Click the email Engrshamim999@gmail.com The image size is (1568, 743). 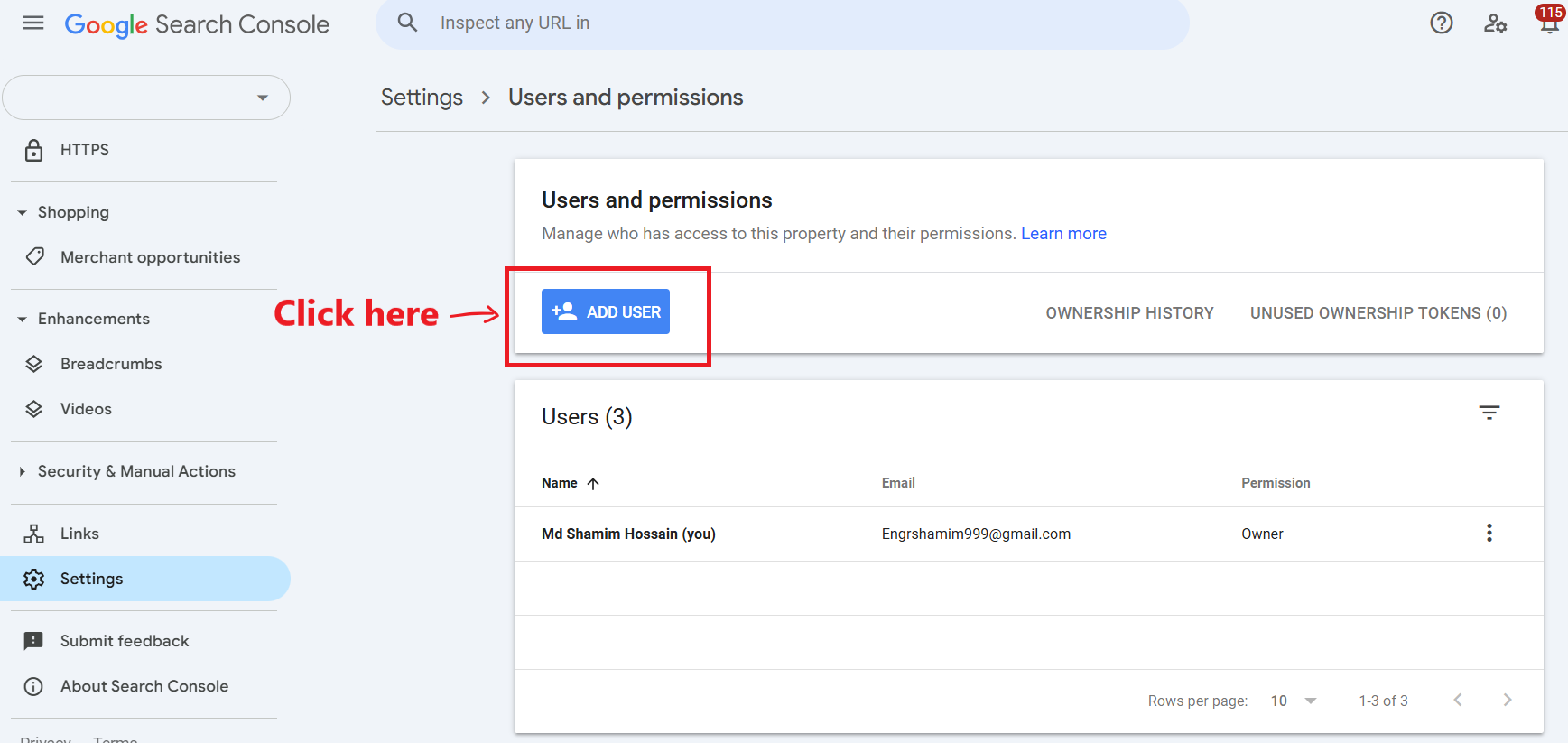point(976,534)
